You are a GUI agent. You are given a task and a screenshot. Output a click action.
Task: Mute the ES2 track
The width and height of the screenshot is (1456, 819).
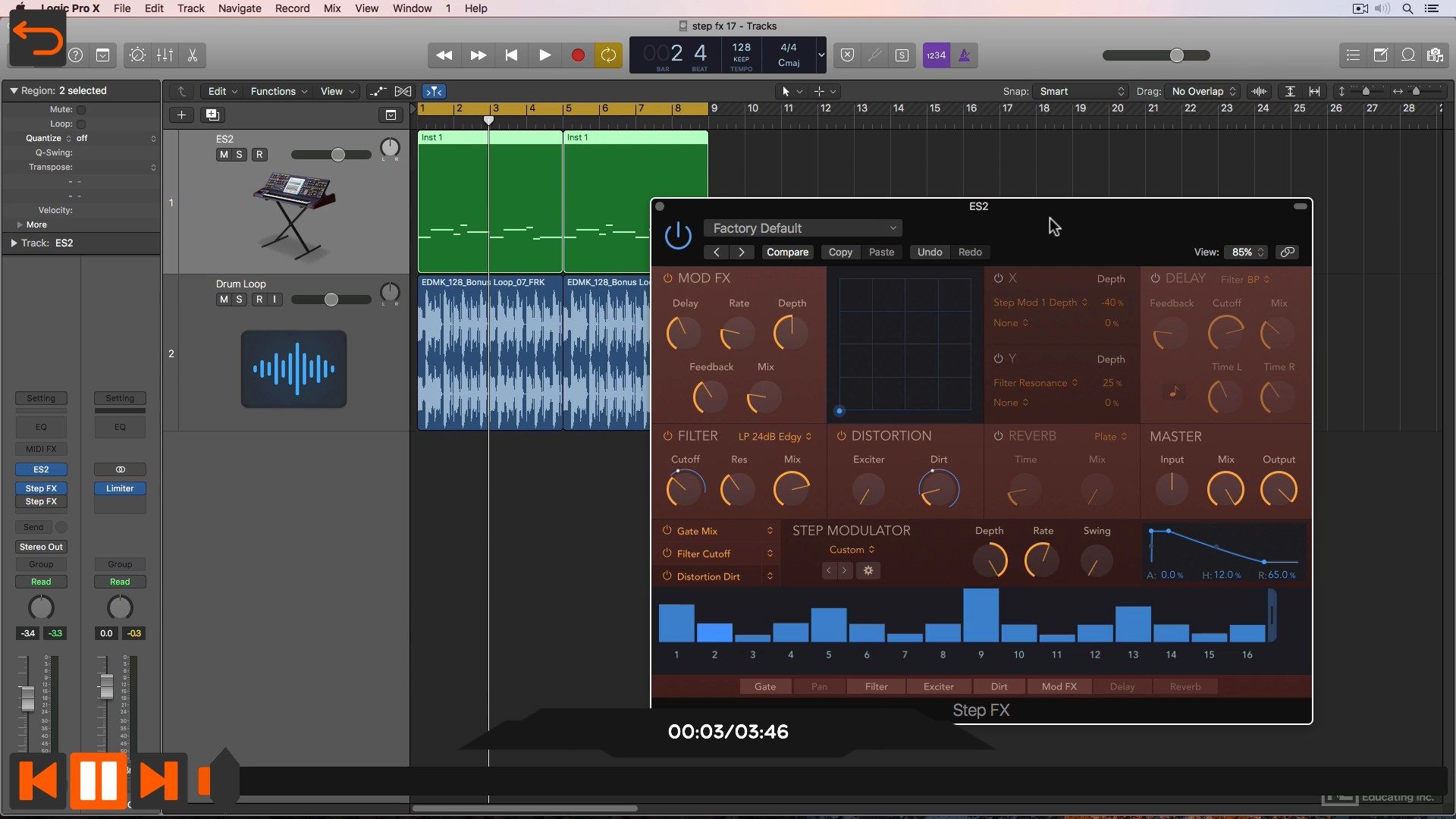(x=224, y=155)
